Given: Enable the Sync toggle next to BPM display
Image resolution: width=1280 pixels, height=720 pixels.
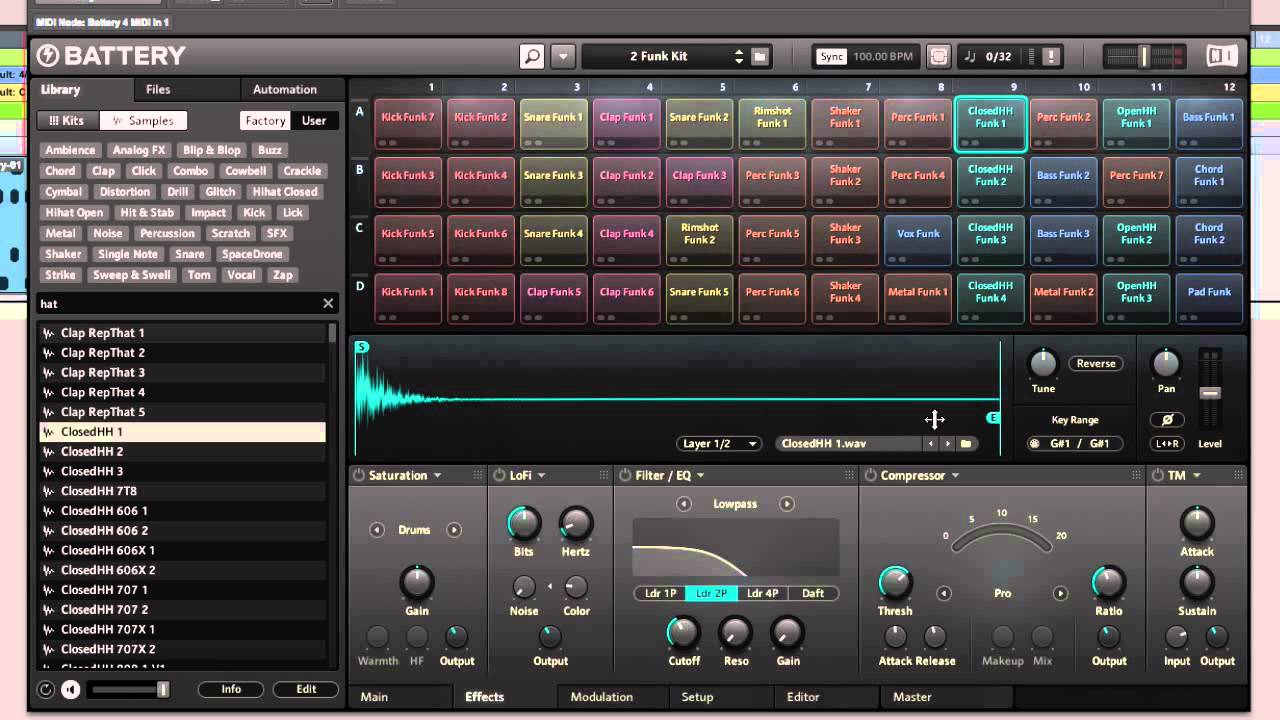Looking at the screenshot, I should pyautogui.click(x=830, y=56).
